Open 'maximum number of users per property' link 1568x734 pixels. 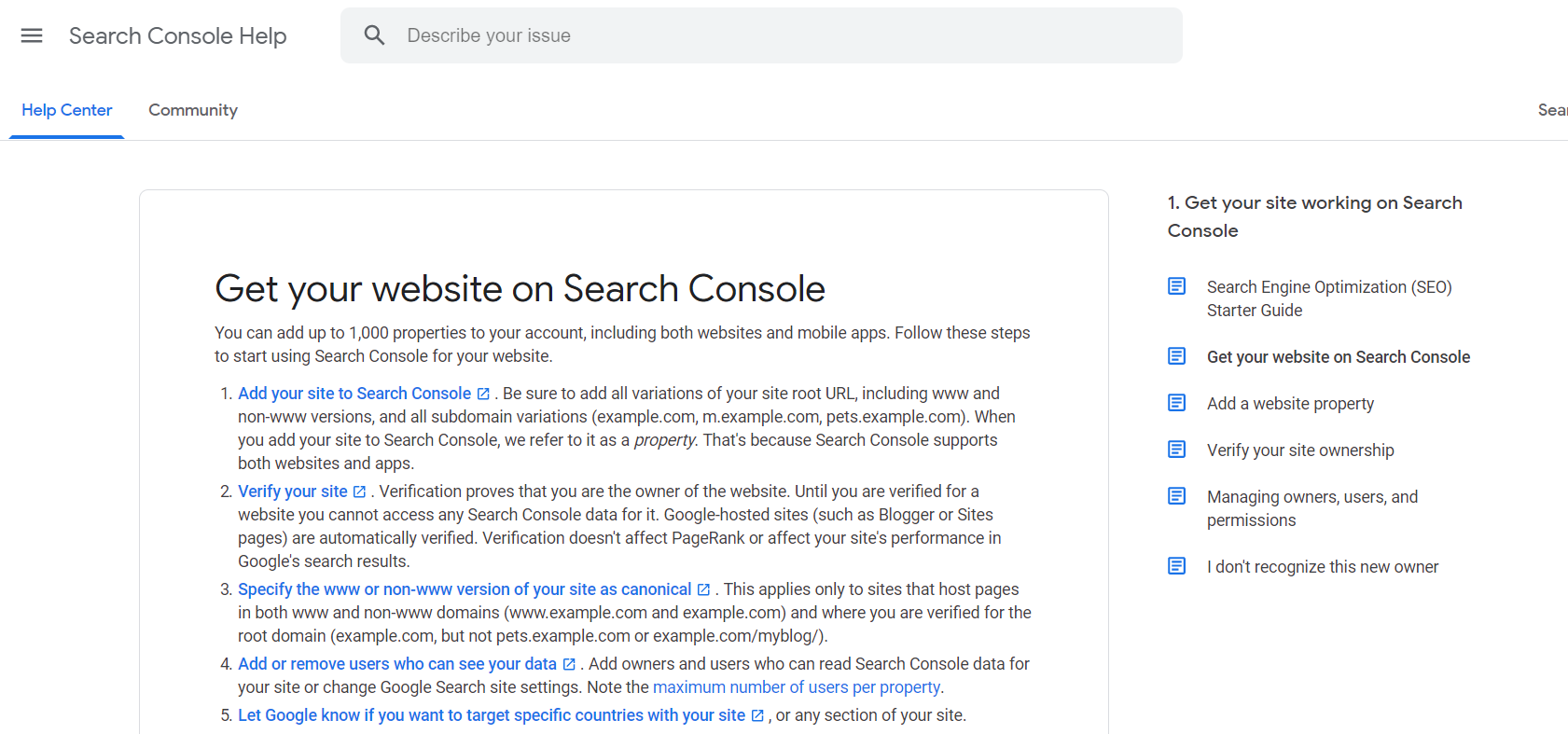click(x=797, y=687)
